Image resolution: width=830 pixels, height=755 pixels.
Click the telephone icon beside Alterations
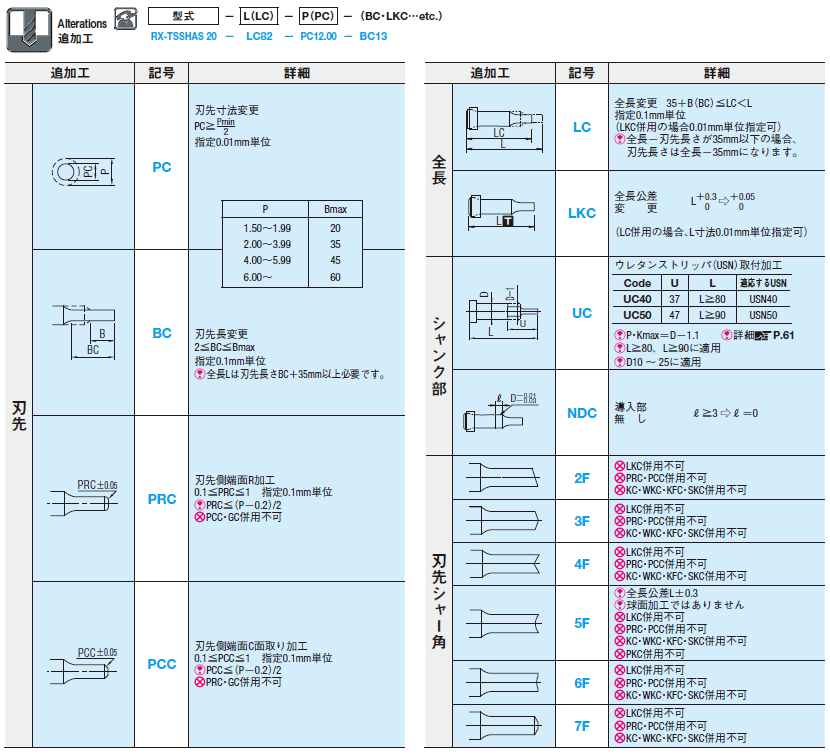pyautogui.click(x=126, y=18)
